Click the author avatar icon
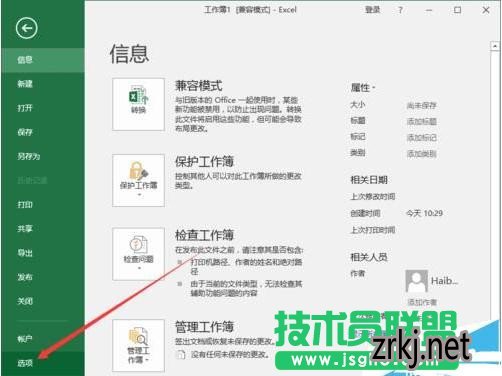 (x=416, y=281)
